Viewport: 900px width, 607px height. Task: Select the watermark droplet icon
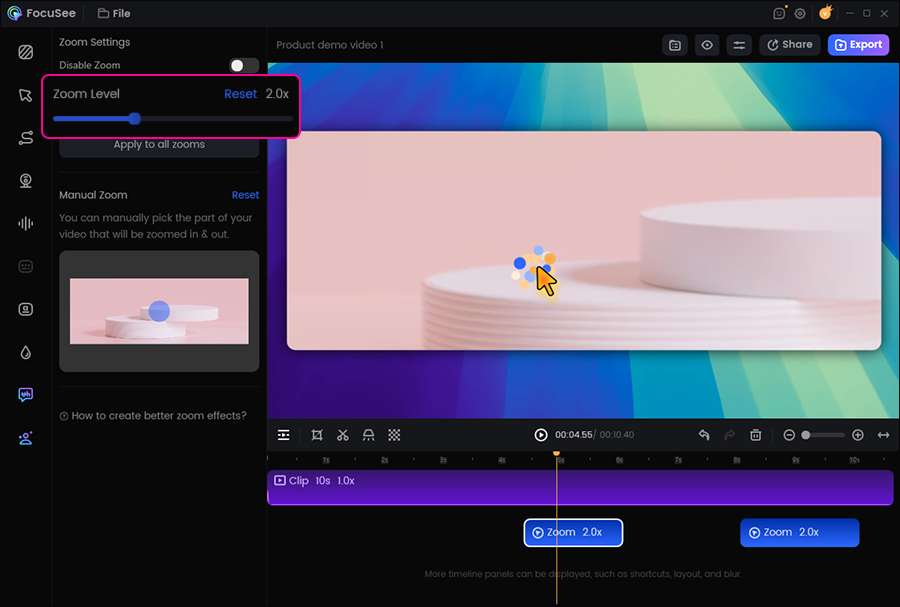(26, 352)
